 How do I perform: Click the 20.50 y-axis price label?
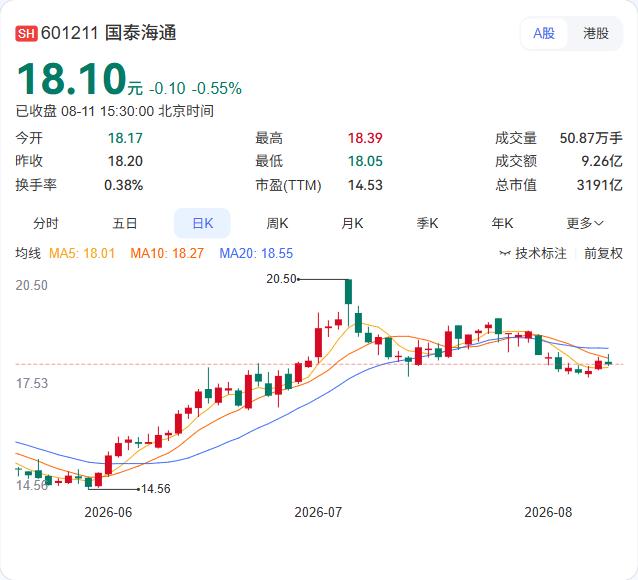point(32,285)
